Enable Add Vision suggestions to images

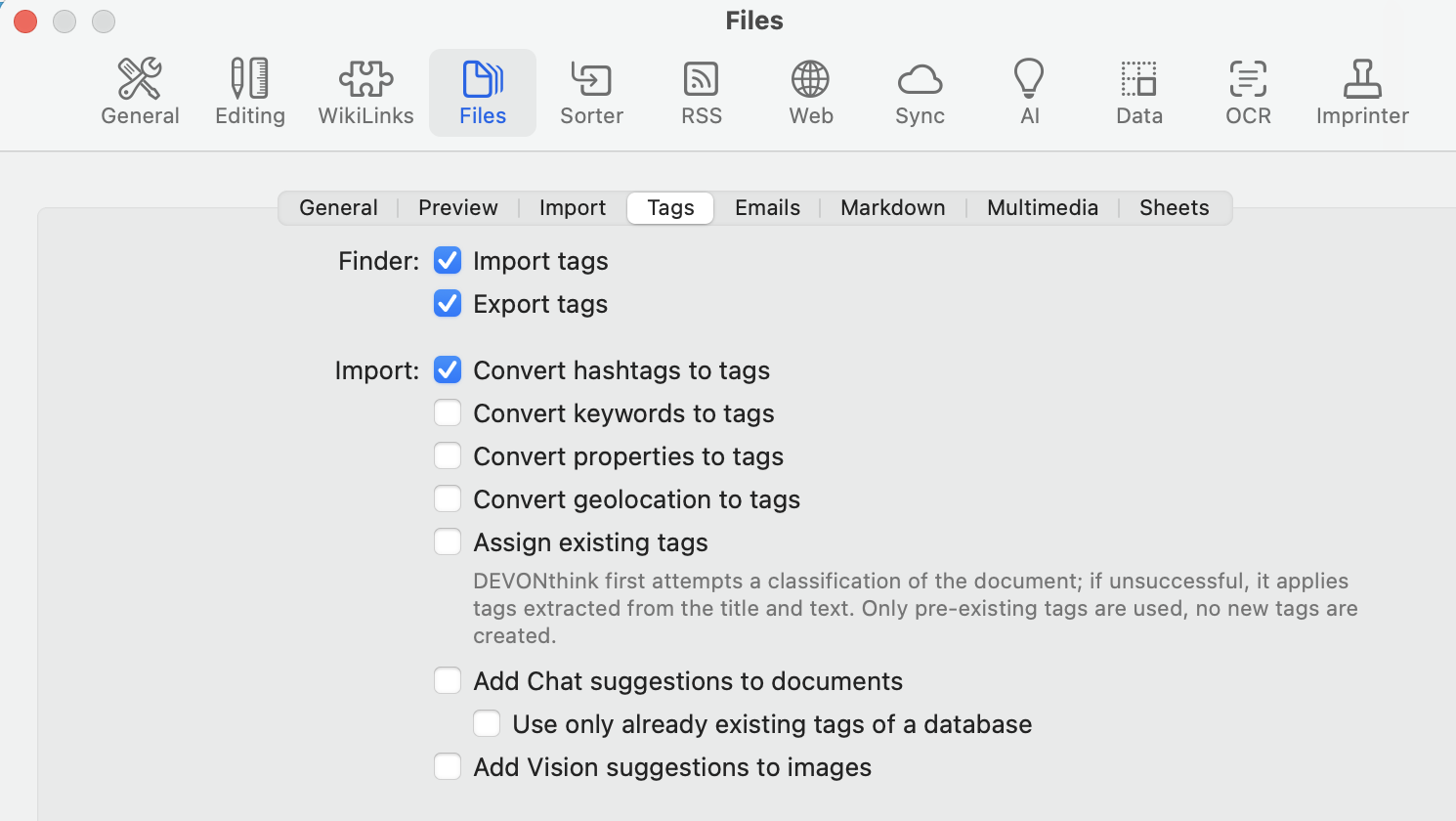click(x=448, y=767)
